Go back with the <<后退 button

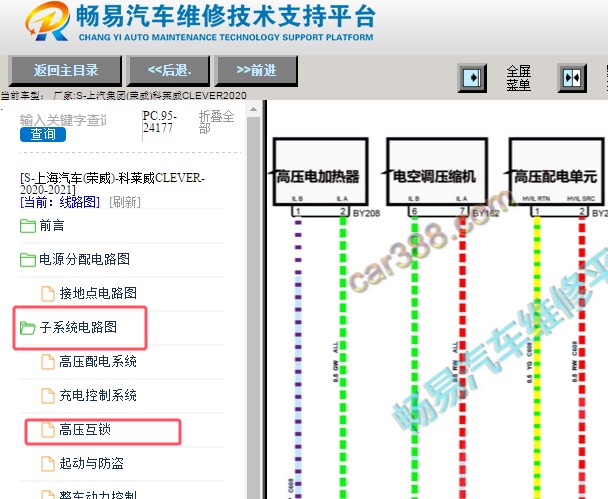[x=169, y=71]
